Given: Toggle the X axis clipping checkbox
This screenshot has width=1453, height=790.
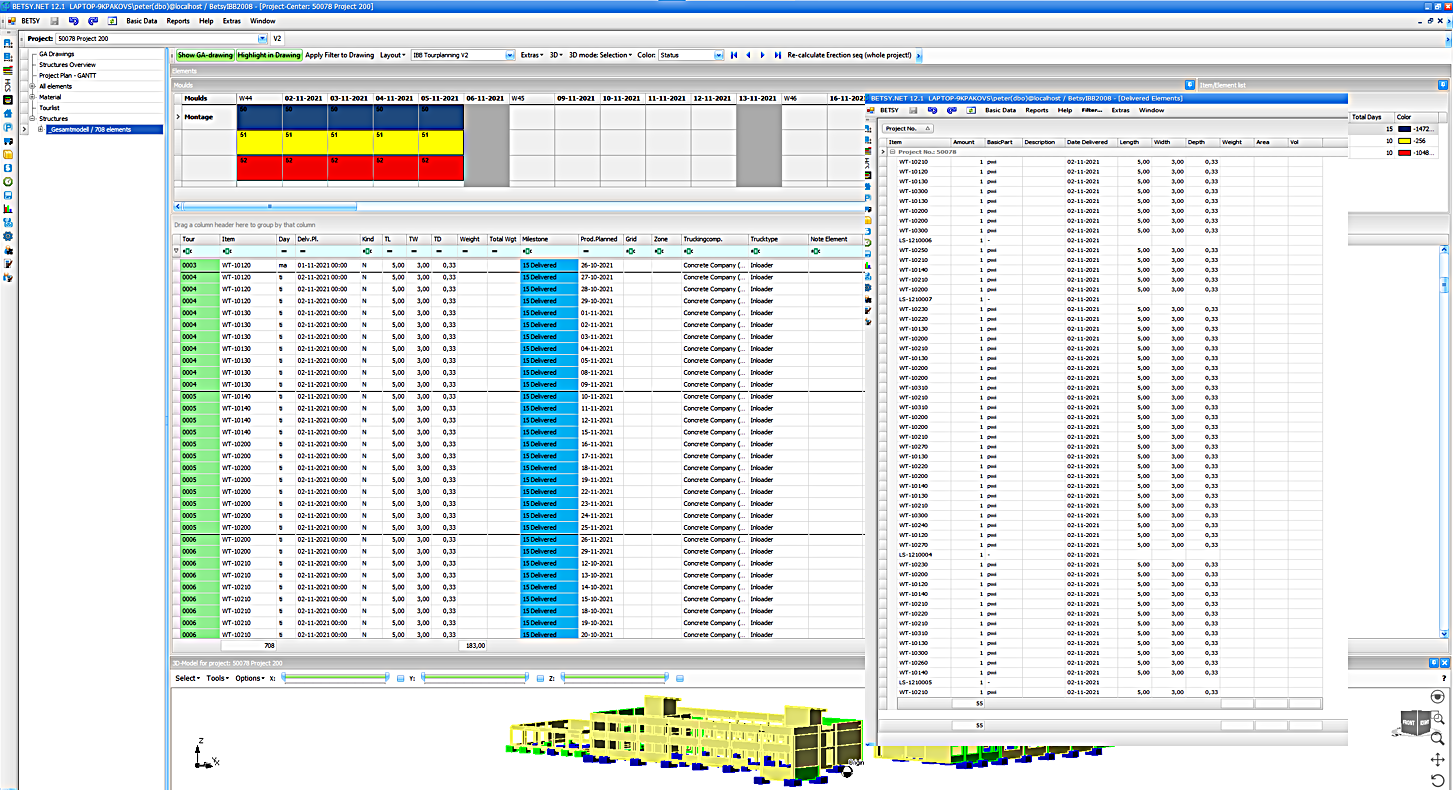Looking at the screenshot, I should (x=400, y=678).
